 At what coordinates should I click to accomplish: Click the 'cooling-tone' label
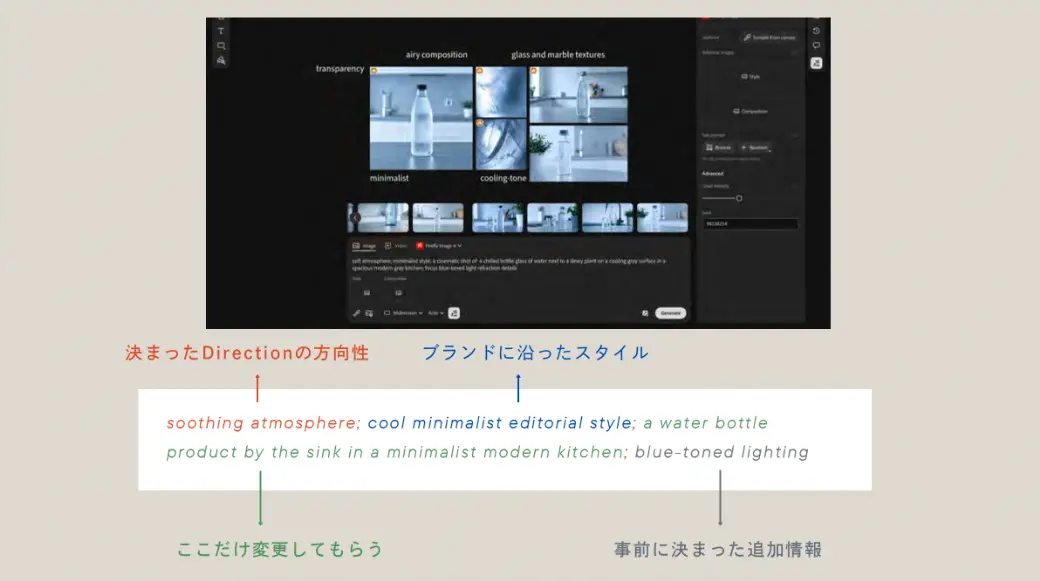point(503,178)
